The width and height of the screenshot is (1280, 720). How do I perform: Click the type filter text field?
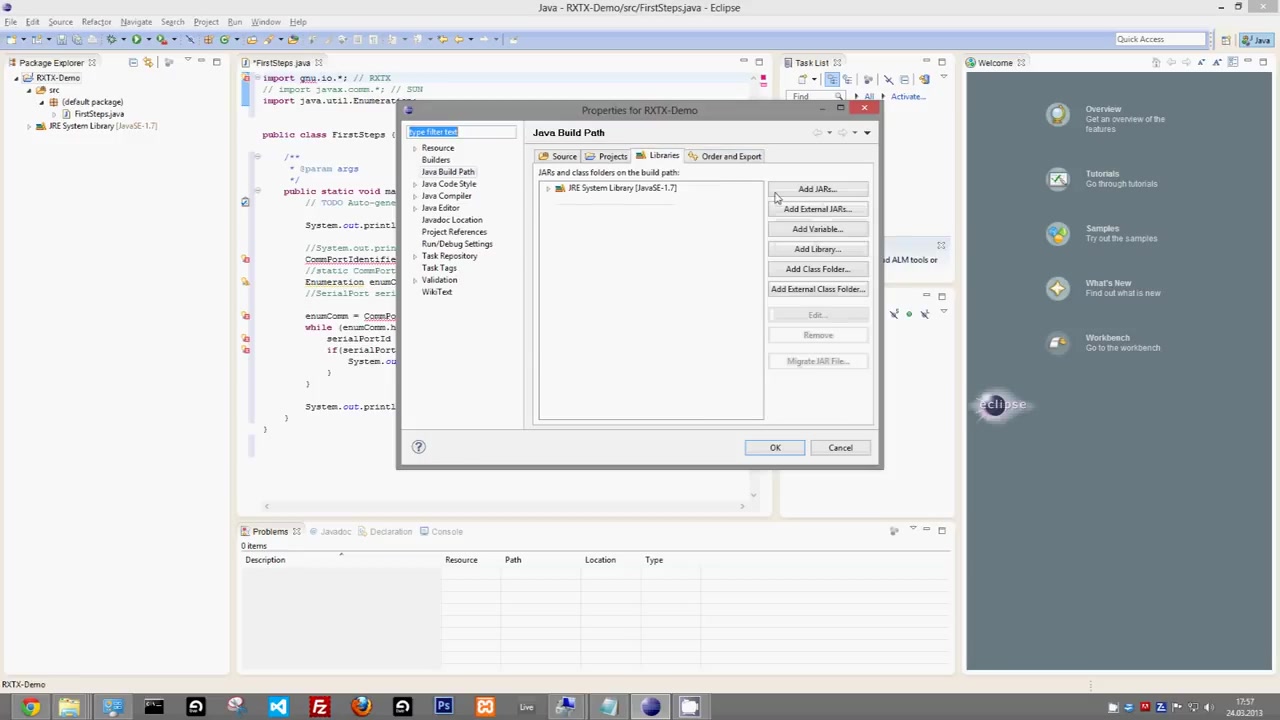tap(461, 132)
